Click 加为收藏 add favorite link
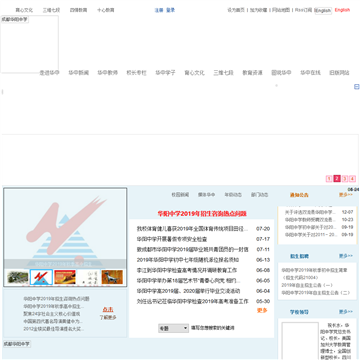This screenshot has width=360, height=360. (259, 10)
